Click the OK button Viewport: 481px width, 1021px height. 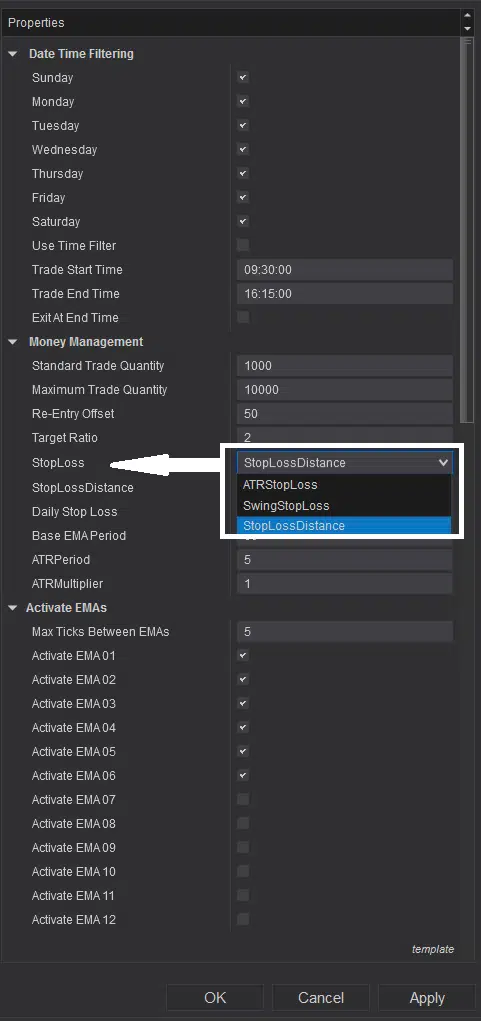[x=215, y=998]
